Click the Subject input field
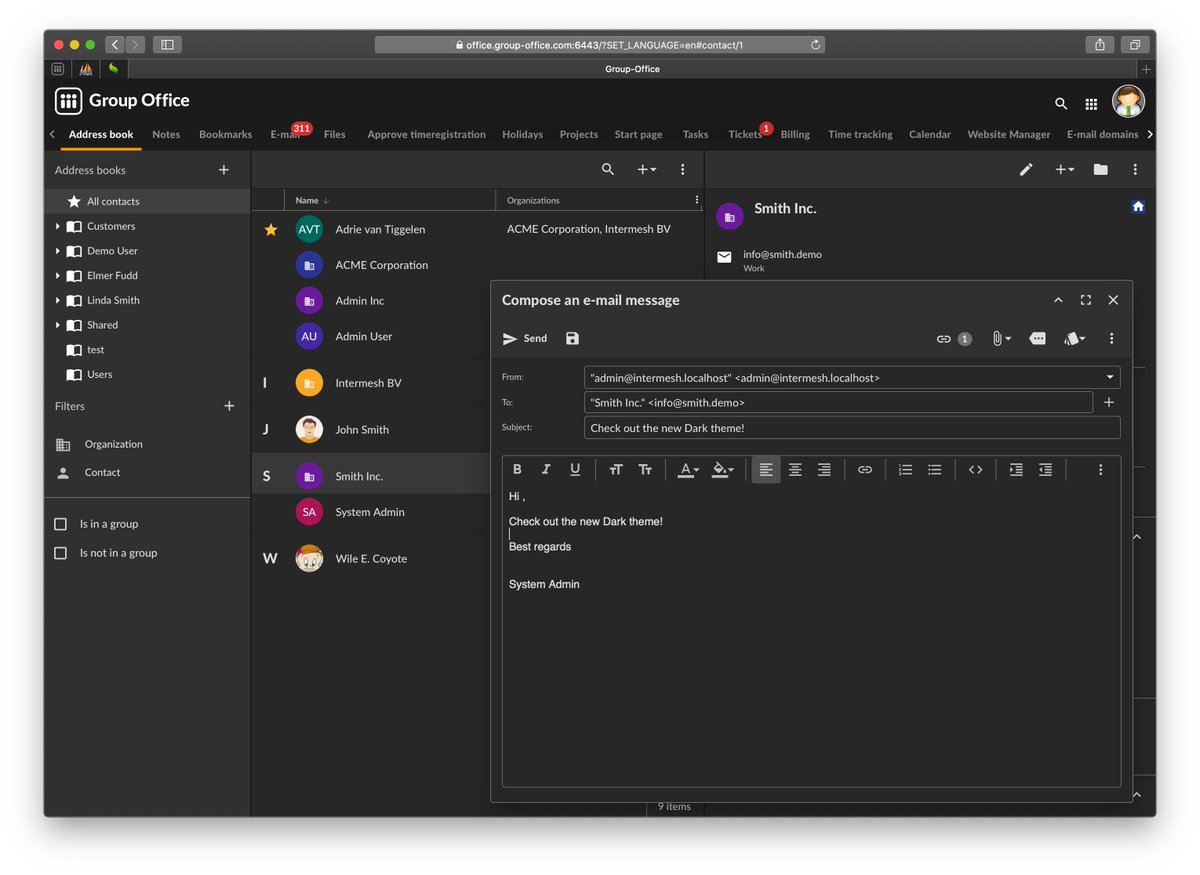1200x875 pixels. tap(852, 428)
